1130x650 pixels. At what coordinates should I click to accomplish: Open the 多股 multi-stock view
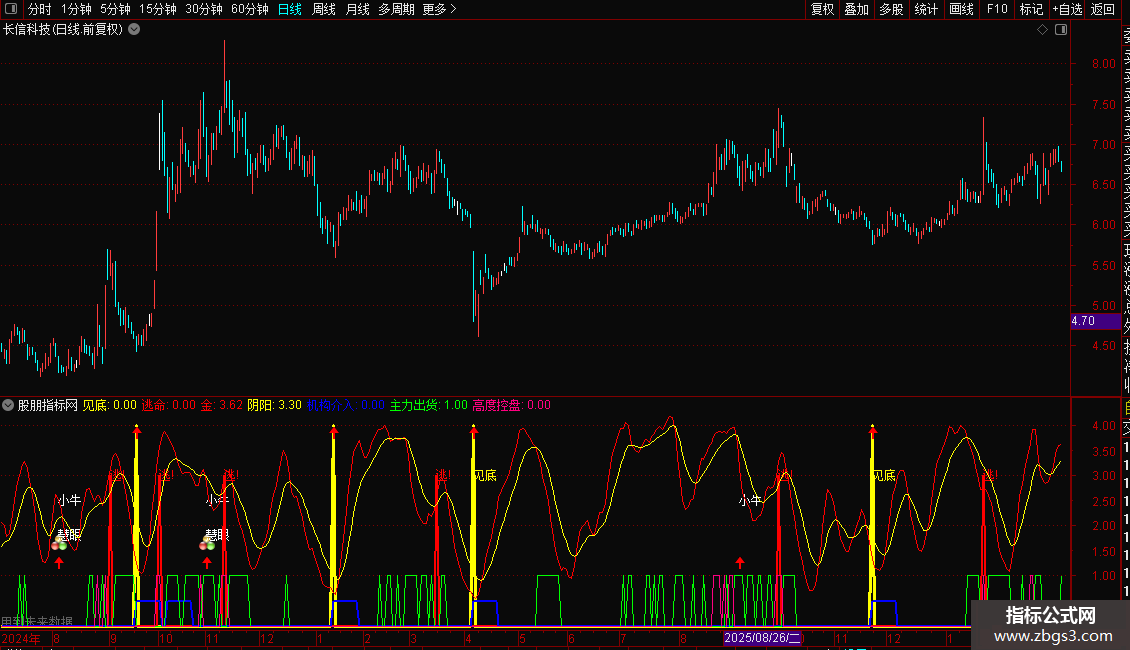coord(891,9)
